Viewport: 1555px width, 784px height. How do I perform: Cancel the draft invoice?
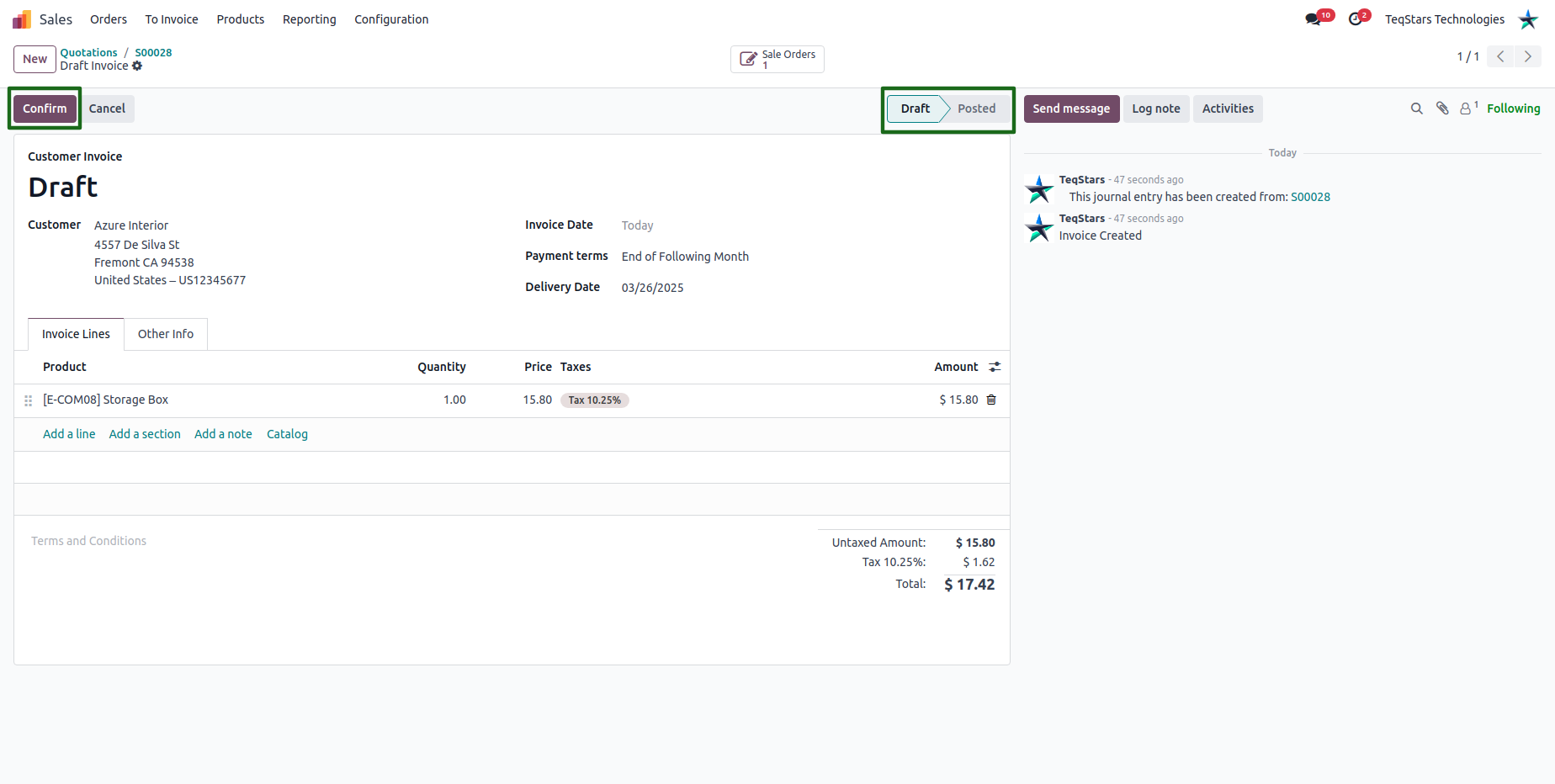107,109
